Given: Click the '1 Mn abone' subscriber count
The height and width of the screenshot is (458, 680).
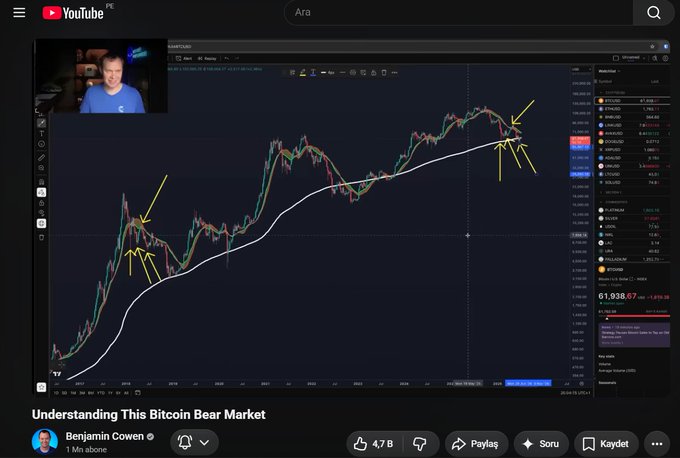Looking at the screenshot, I should (x=86, y=450).
